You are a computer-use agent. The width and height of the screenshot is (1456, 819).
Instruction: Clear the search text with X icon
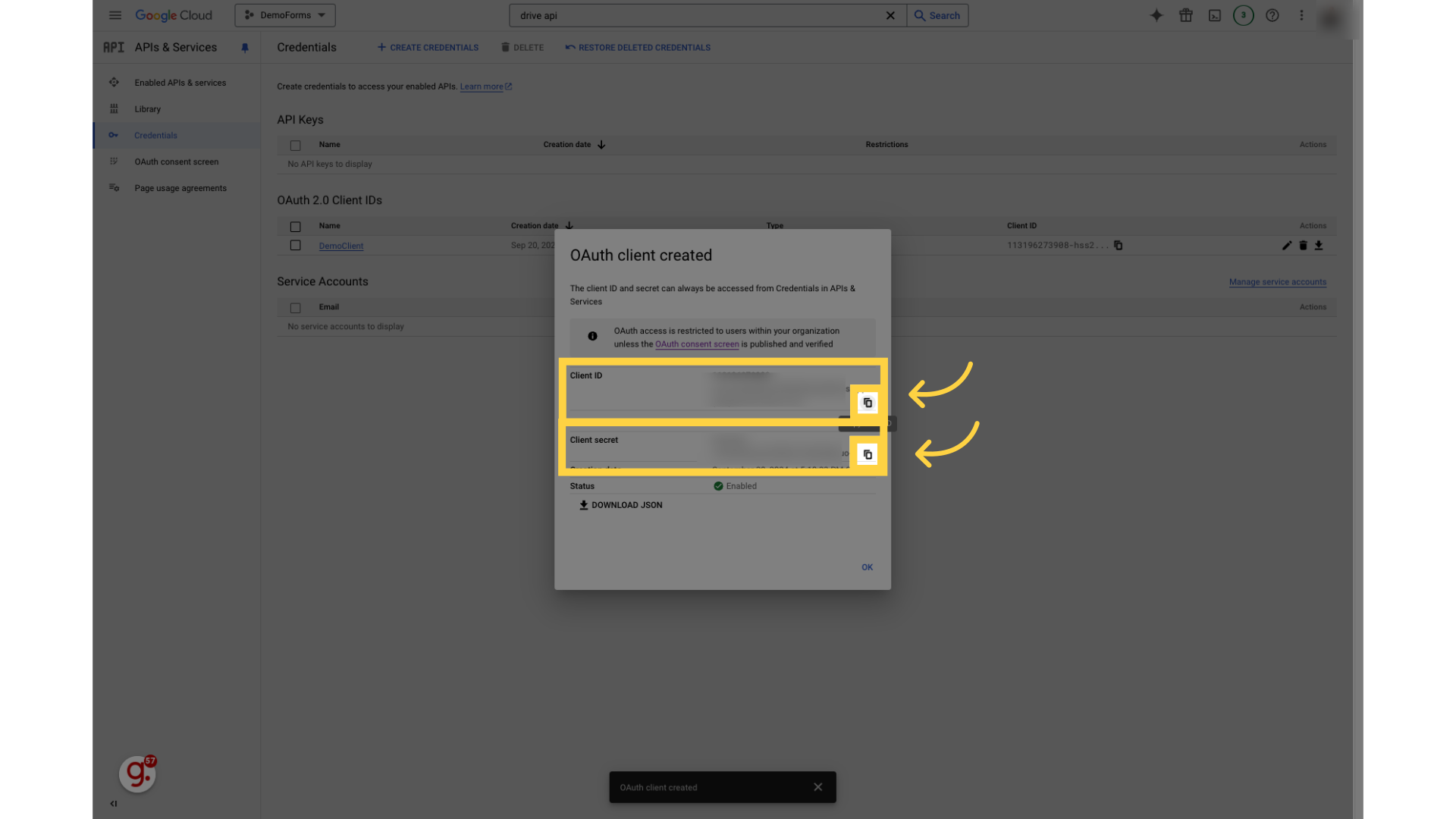pos(890,15)
